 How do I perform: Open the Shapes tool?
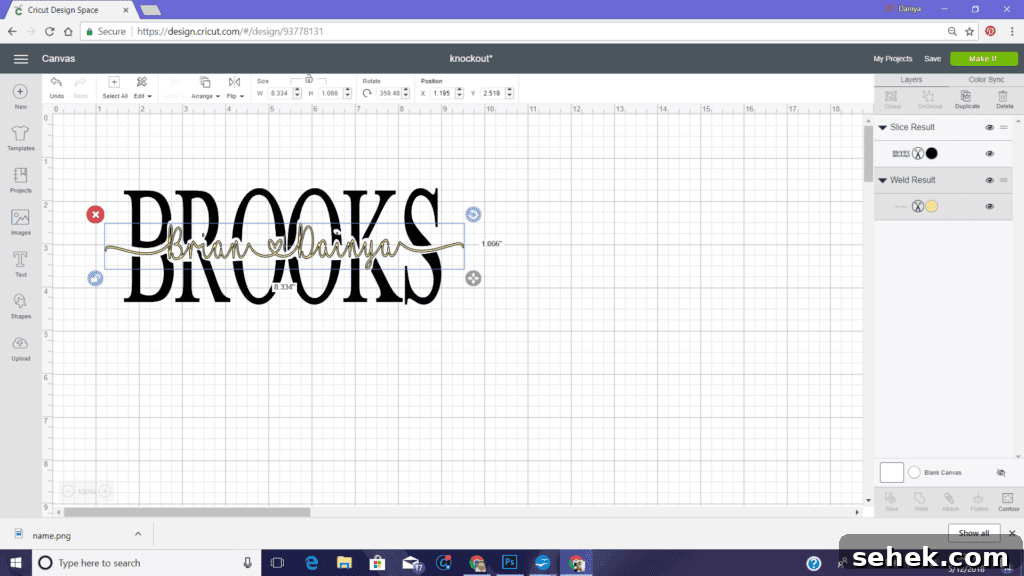(20, 306)
